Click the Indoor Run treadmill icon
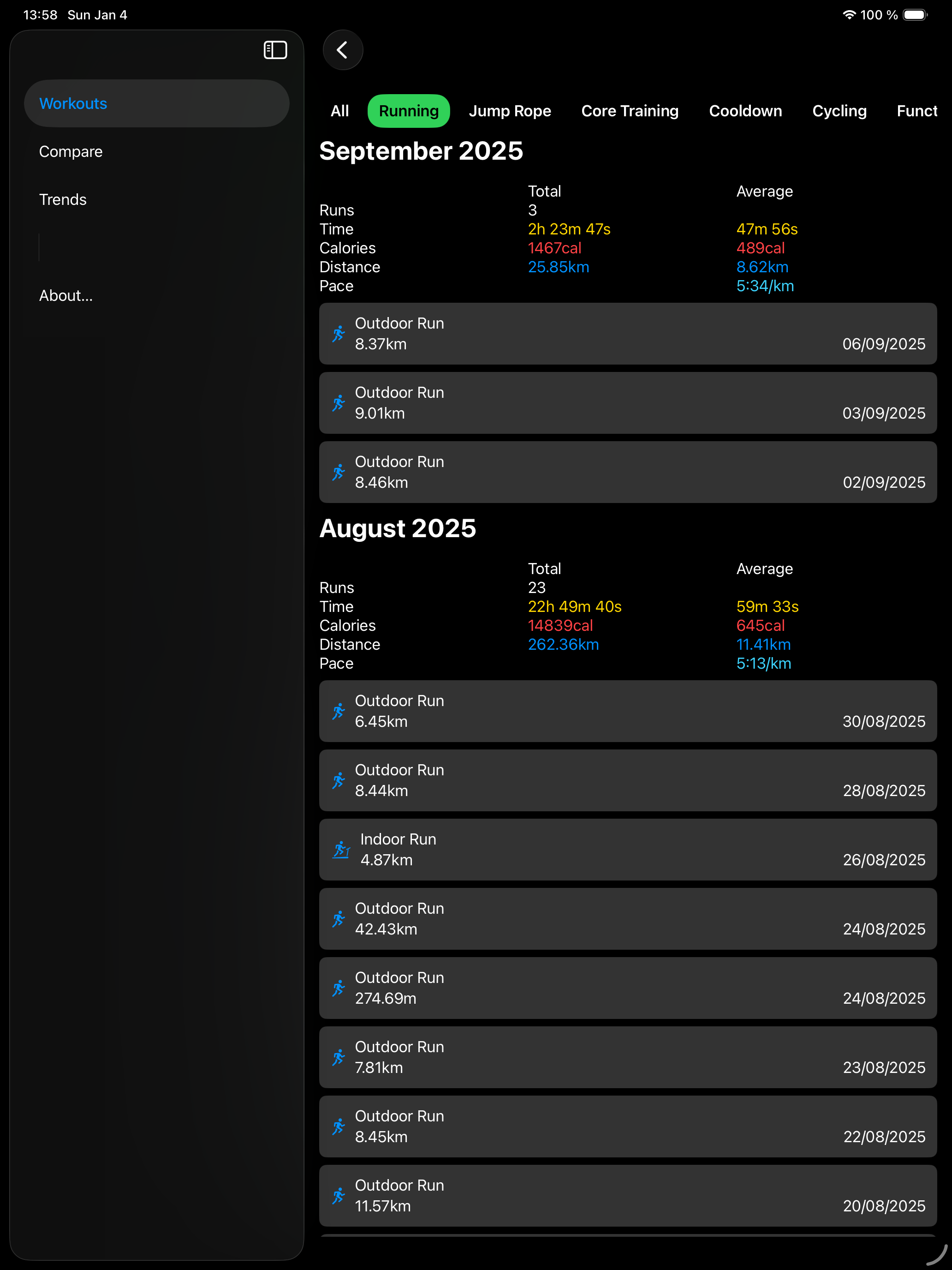952x1270 pixels. 341,849
